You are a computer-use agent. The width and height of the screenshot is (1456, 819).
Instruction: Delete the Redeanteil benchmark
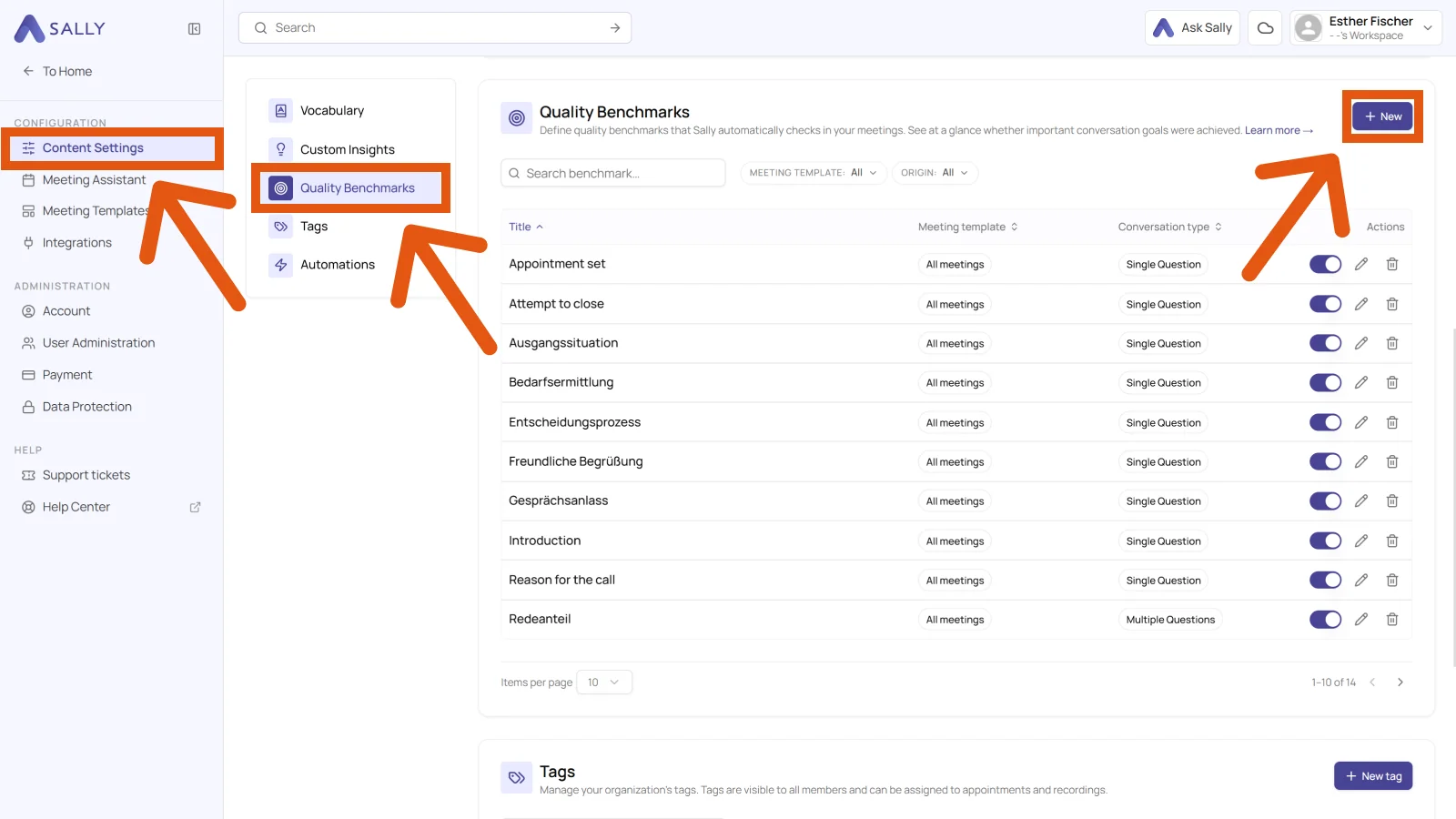click(1392, 619)
